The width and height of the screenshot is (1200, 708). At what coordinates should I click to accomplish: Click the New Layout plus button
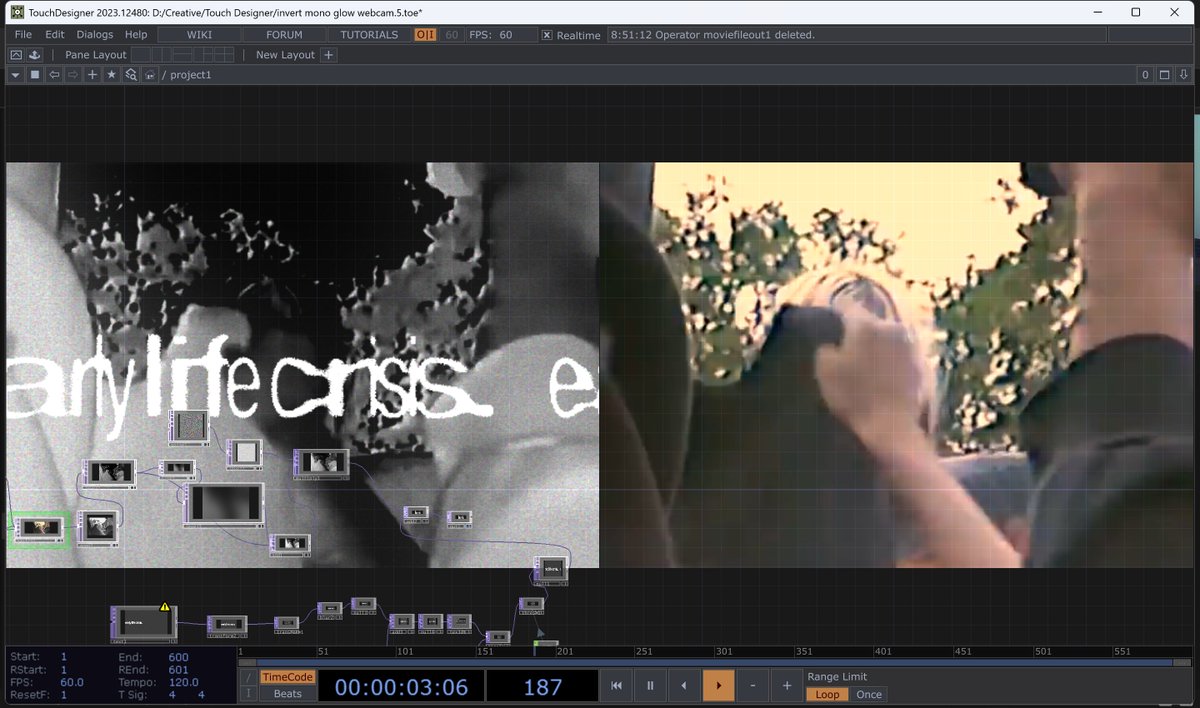328,54
